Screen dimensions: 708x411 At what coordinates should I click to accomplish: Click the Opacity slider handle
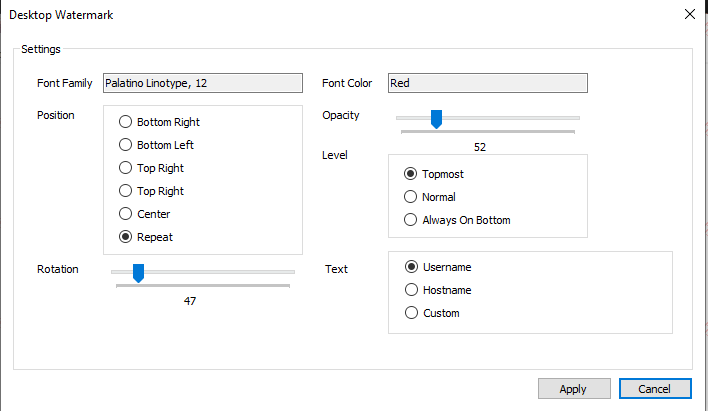point(436,119)
